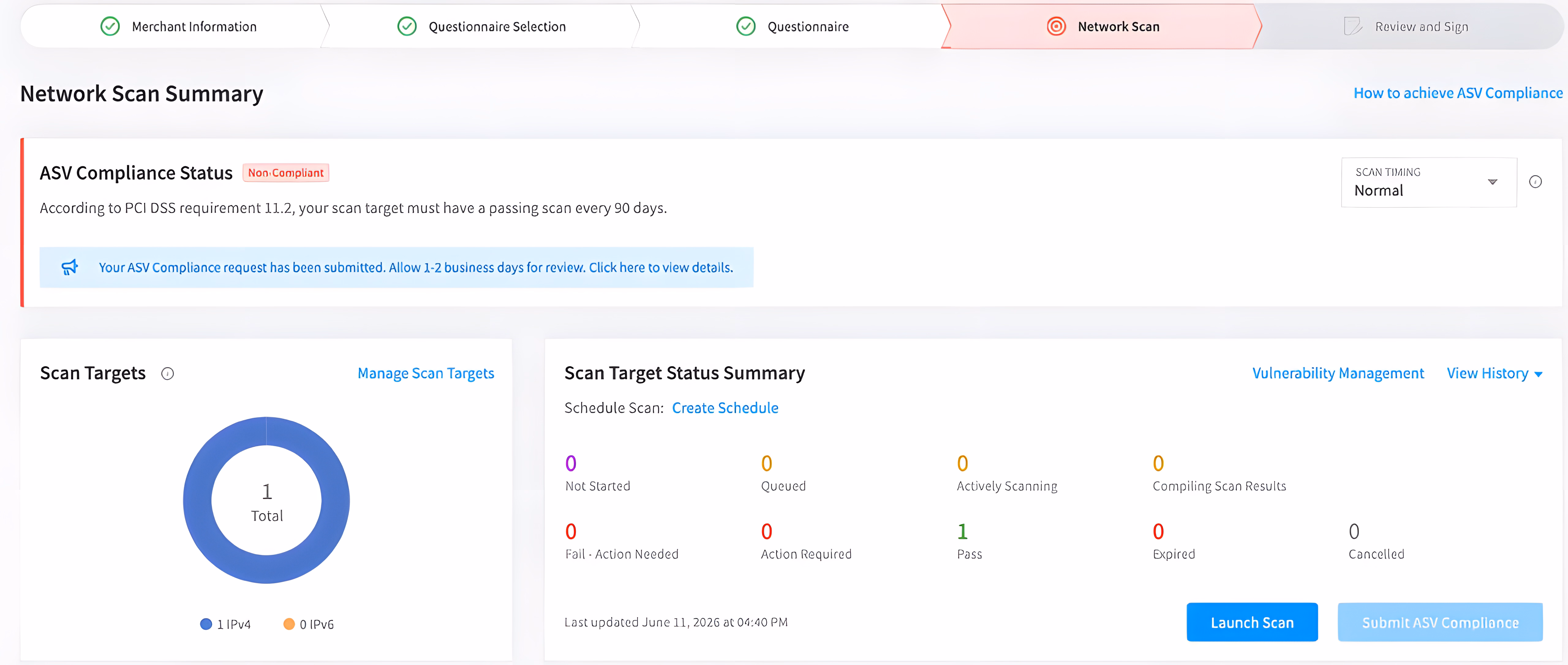Click the Expired count
Image resolution: width=1568 pixels, height=665 pixels.
pos(1158,532)
